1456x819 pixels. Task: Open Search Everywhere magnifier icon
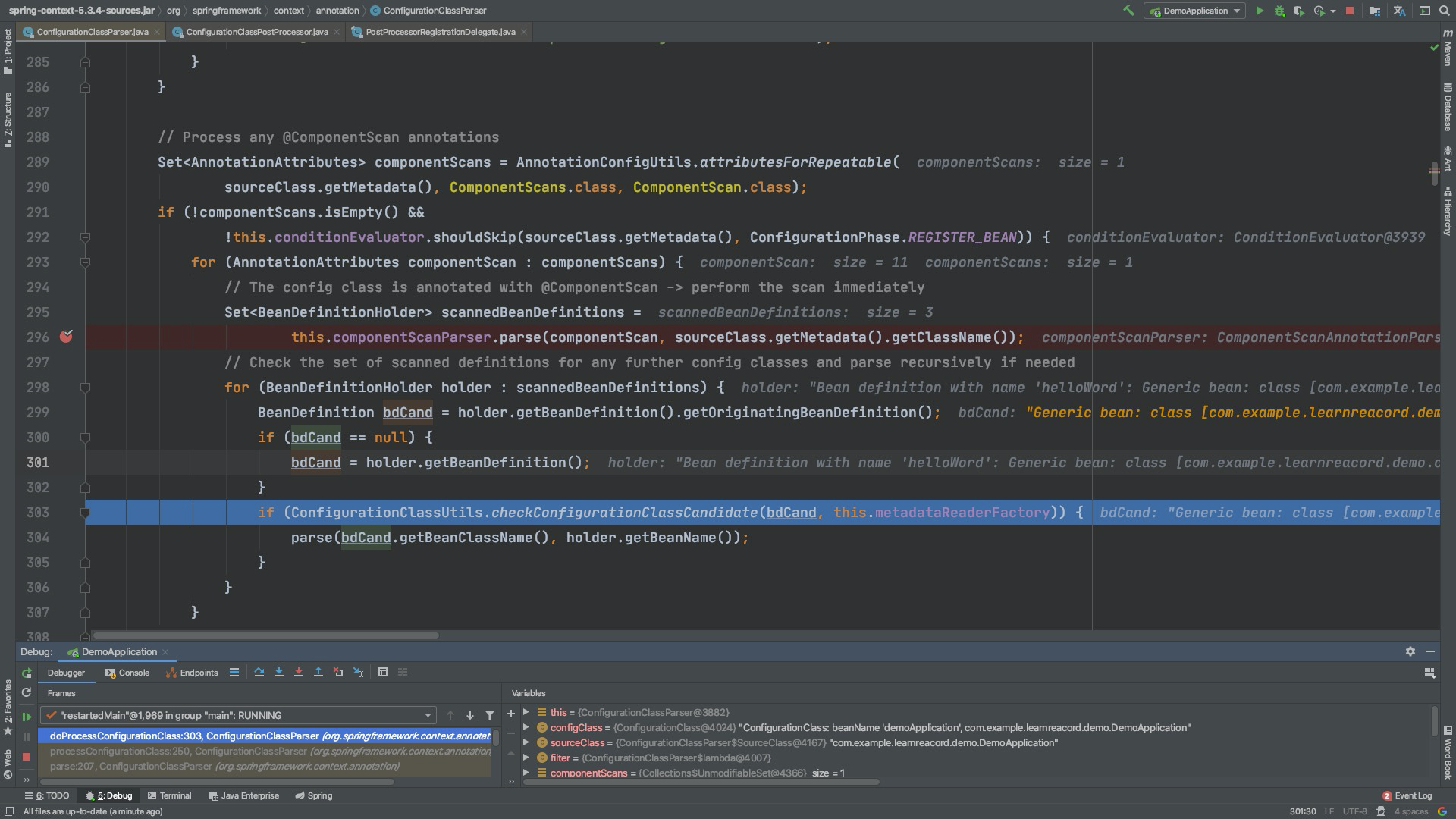click(1444, 11)
